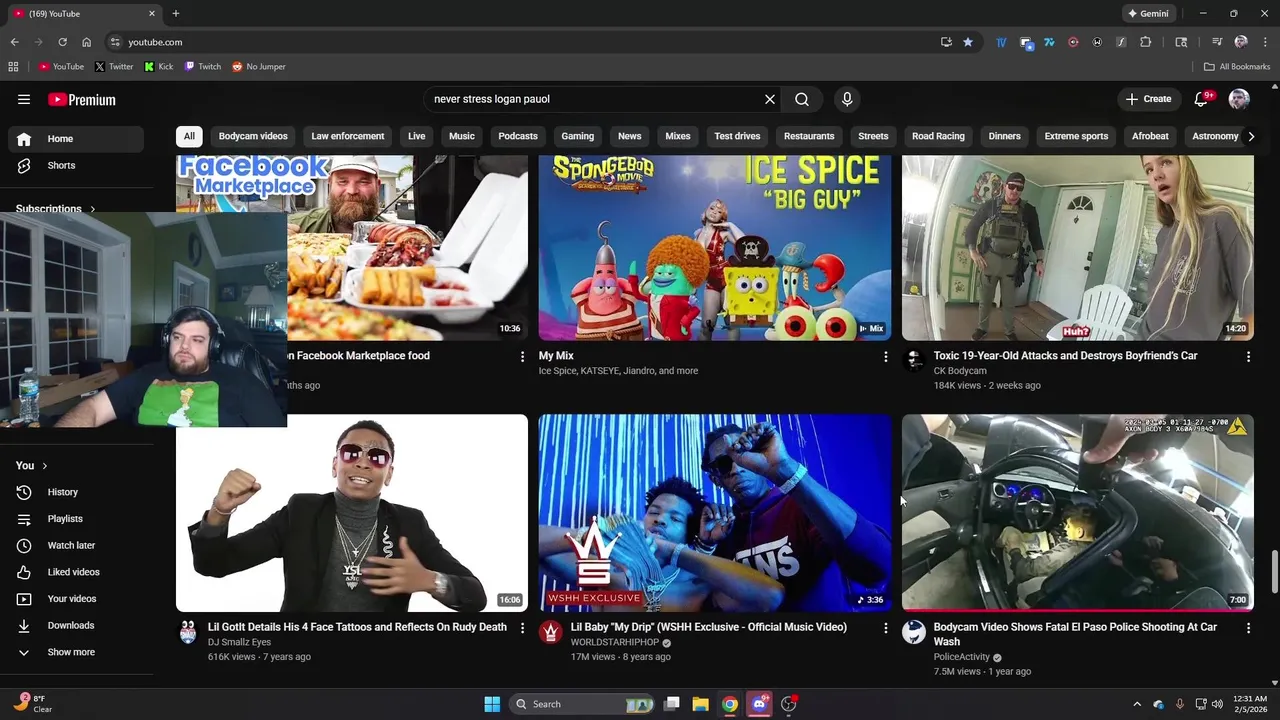Open the Windows Start menu

(492, 704)
